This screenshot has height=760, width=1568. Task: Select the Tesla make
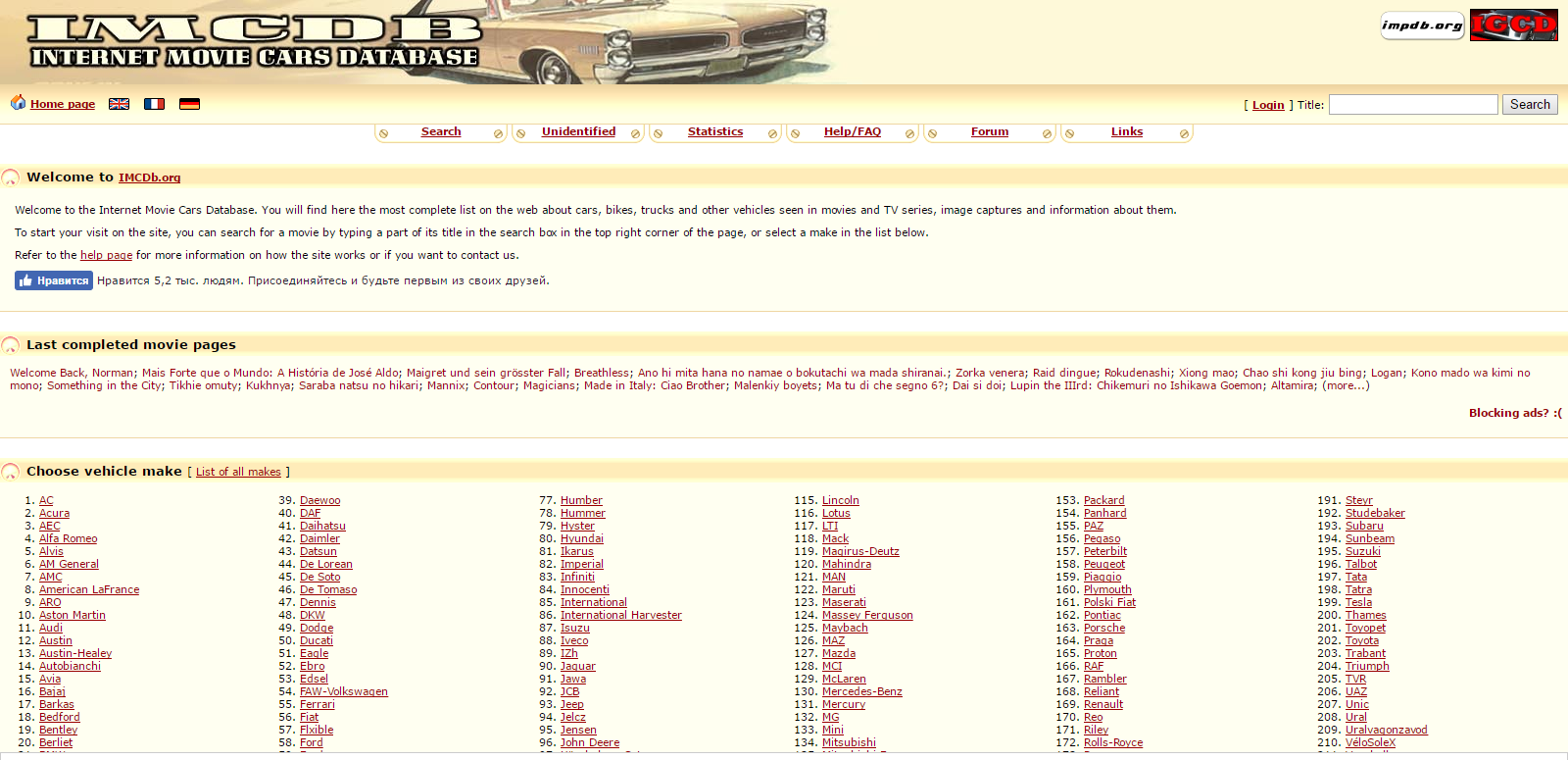1358,602
